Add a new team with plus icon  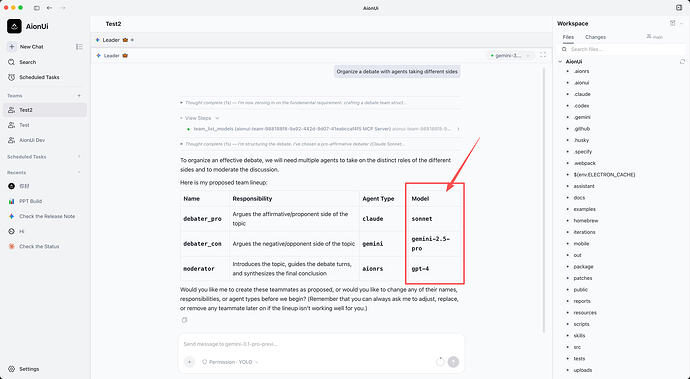[79, 96]
